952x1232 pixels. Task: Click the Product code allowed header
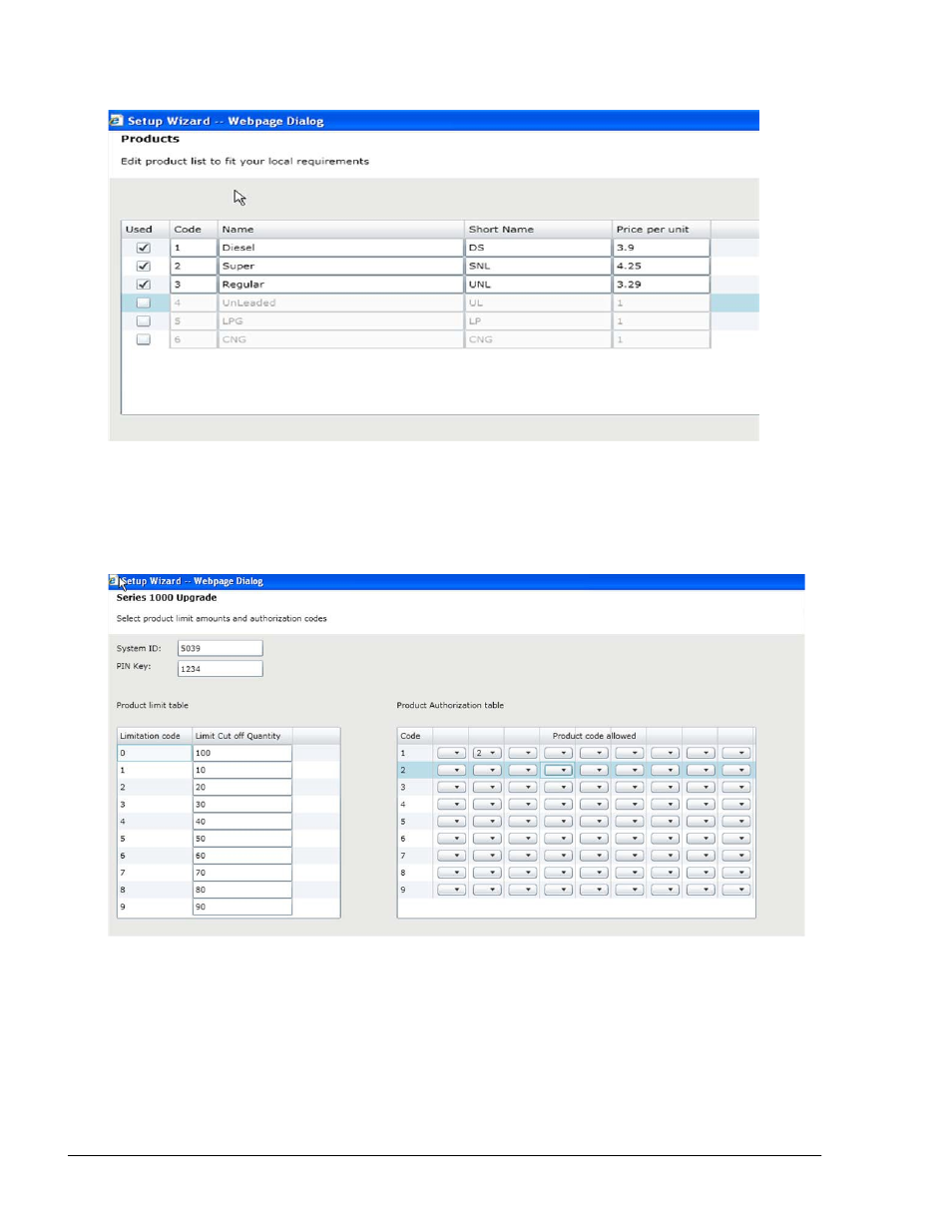(x=594, y=736)
